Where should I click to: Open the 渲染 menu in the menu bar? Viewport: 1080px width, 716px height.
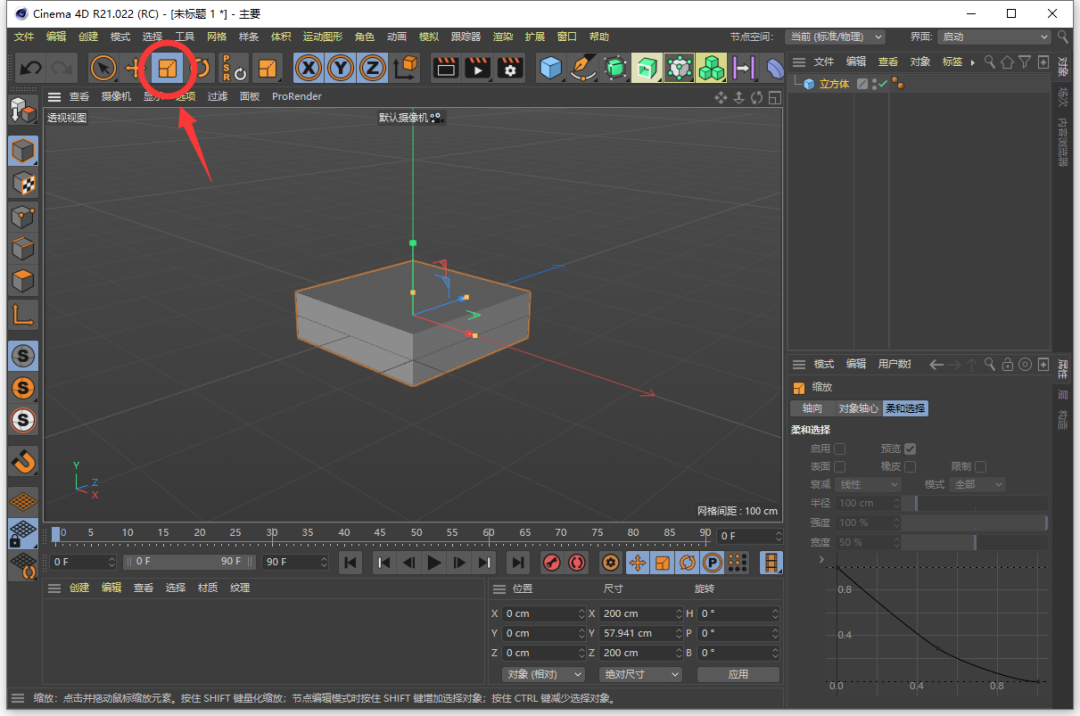[502, 37]
